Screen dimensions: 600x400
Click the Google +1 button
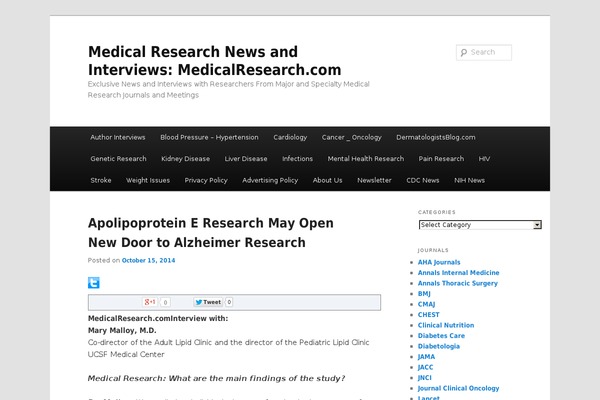point(150,302)
